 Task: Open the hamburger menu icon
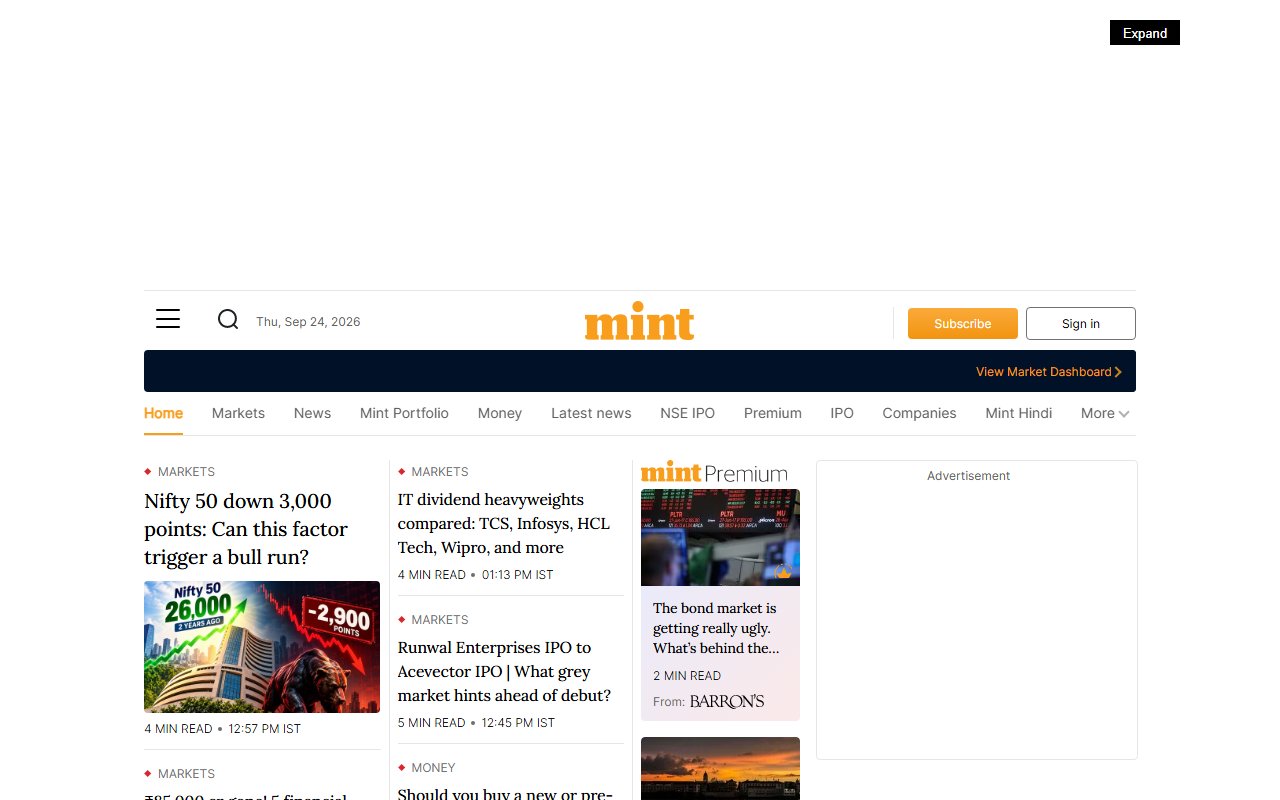pyautogui.click(x=168, y=319)
